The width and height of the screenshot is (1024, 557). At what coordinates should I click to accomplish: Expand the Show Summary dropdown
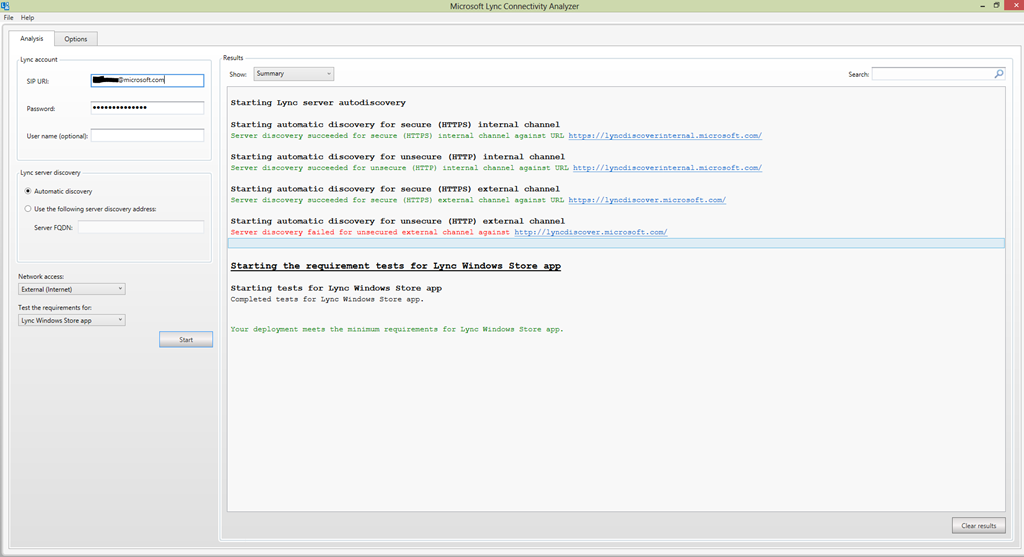point(293,74)
